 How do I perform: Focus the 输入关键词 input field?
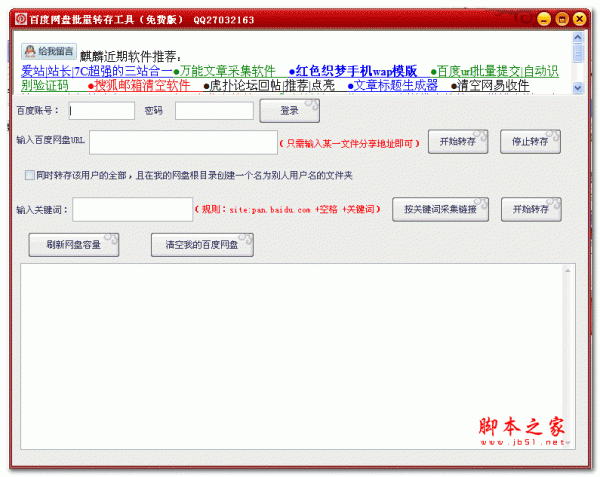coord(133,209)
